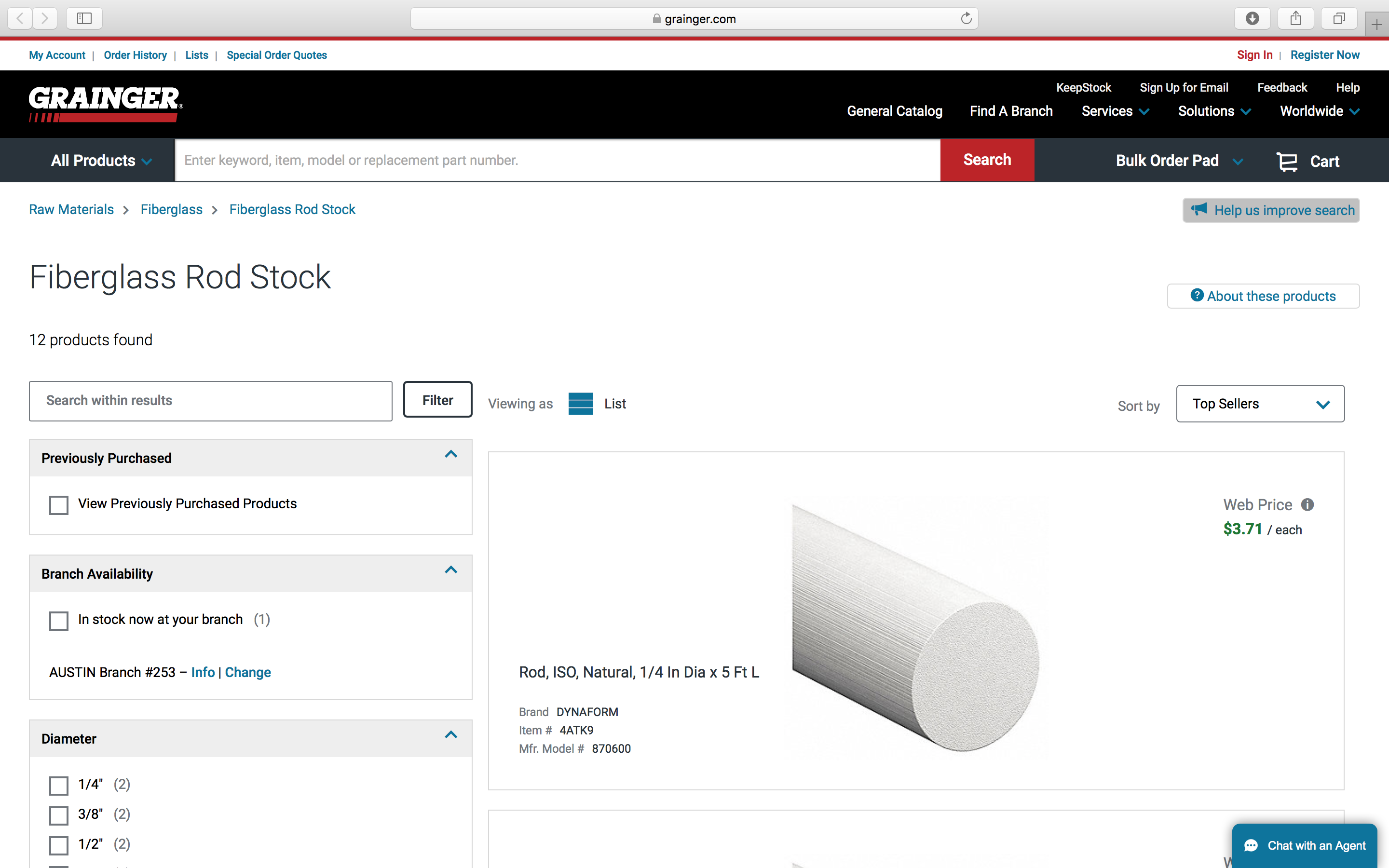The image size is (1389, 868).
Task: Open General Catalog
Action: [894, 111]
